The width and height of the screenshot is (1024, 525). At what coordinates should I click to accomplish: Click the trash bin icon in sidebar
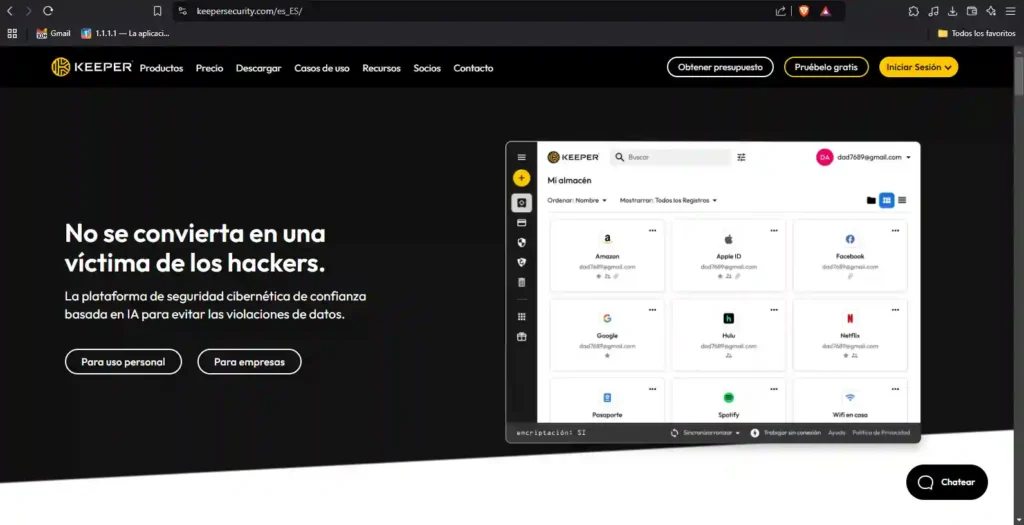tap(521, 282)
